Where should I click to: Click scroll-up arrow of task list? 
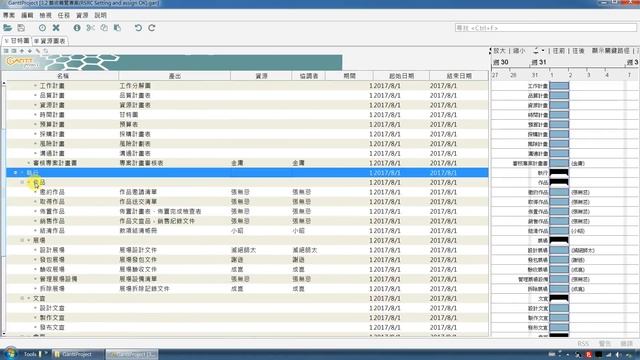4,83
